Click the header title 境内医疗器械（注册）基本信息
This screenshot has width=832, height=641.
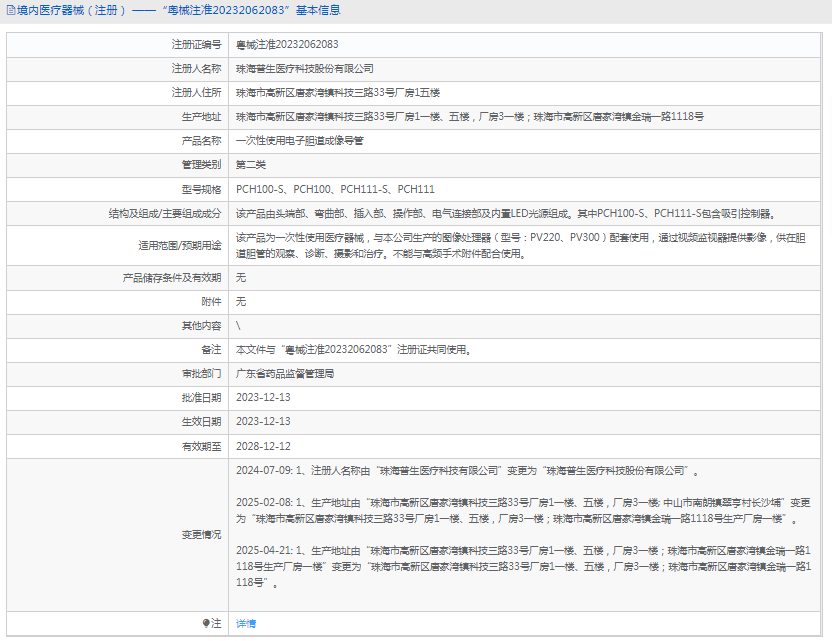[x=179, y=11]
